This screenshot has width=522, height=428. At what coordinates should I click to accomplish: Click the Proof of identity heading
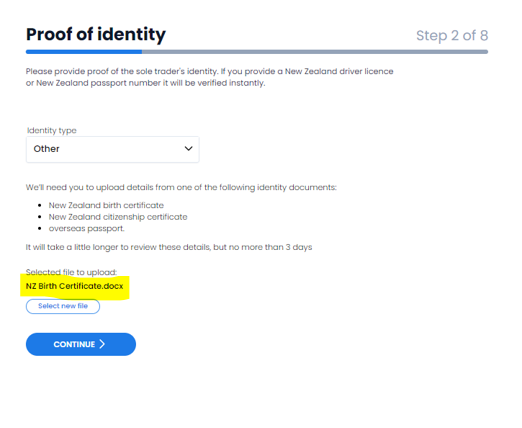pos(96,35)
